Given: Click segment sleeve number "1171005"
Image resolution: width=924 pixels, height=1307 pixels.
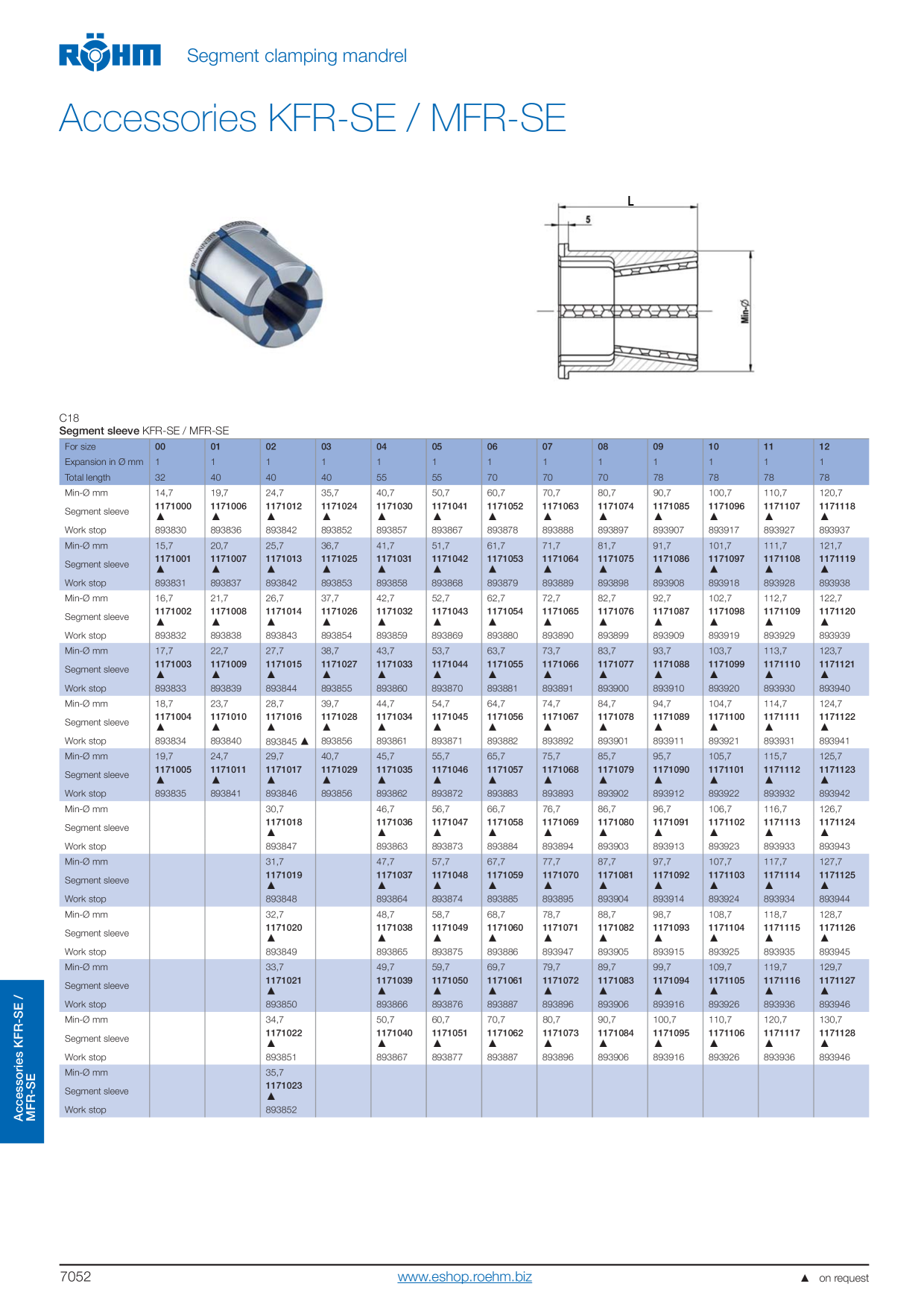Looking at the screenshot, I should coord(173,770).
